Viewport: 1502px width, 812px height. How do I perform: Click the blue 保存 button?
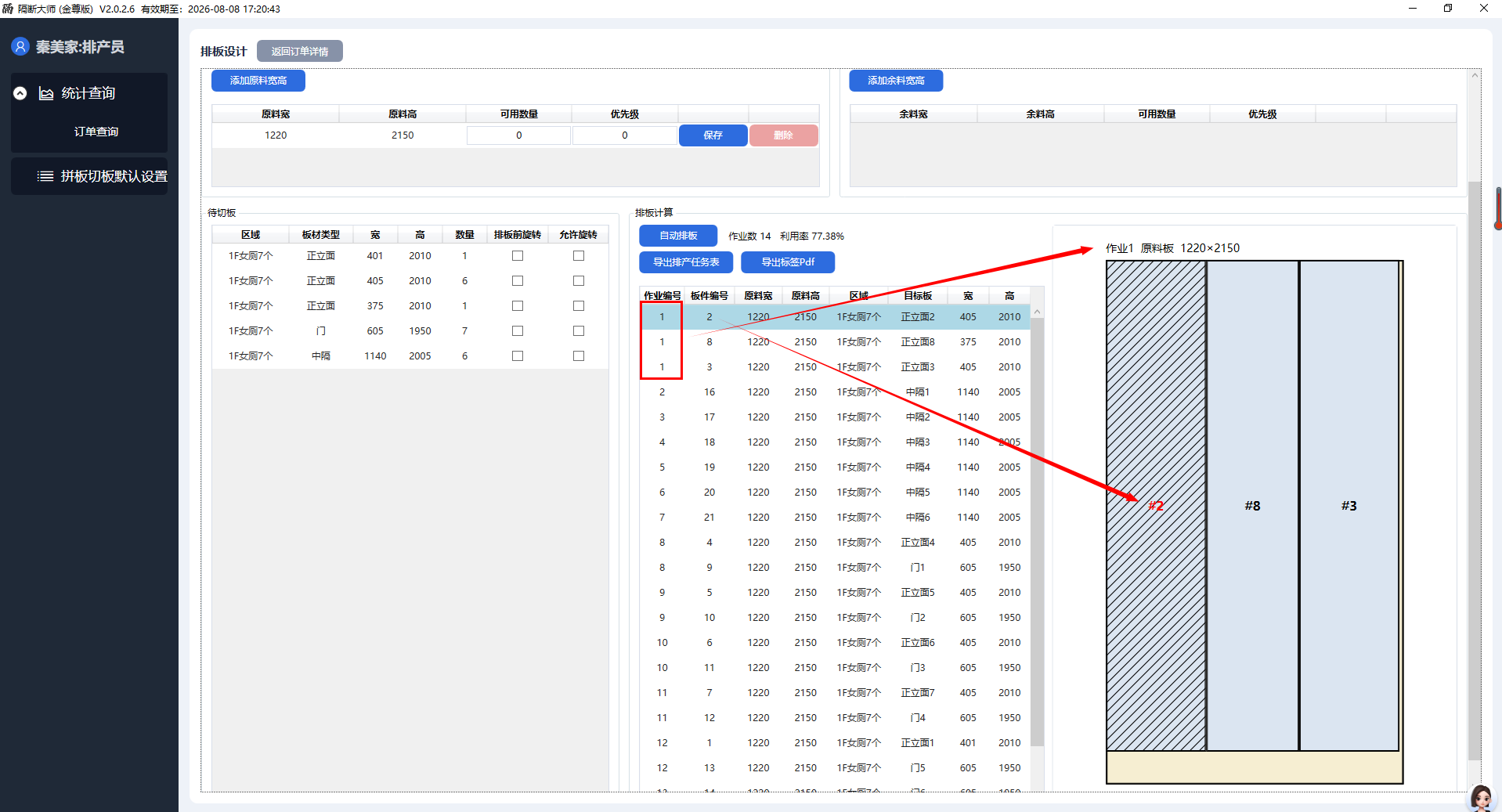point(713,135)
